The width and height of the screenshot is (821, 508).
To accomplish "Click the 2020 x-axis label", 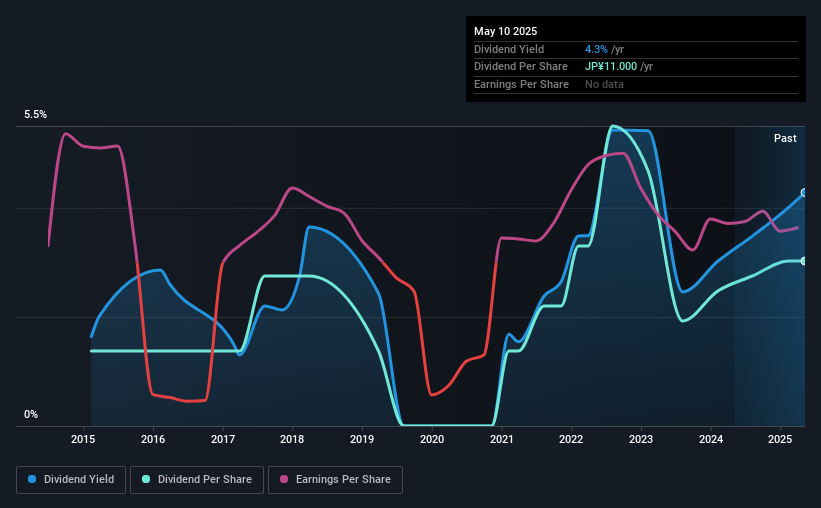I will (x=432, y=439).
